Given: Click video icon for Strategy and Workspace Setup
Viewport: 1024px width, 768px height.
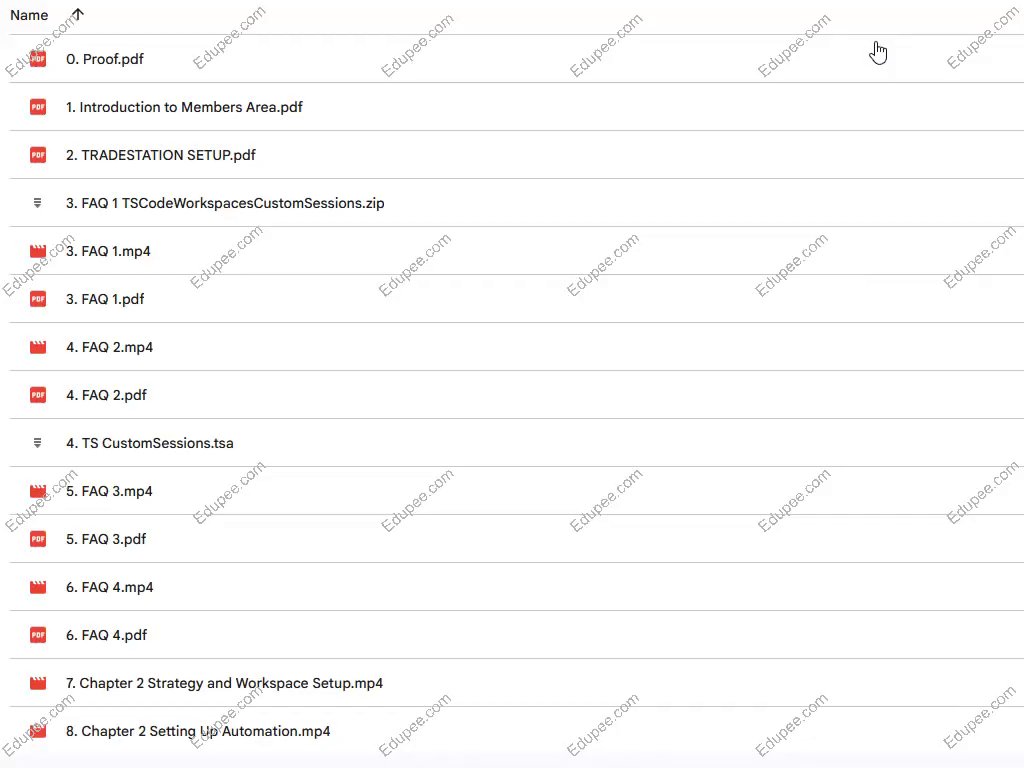Looking at the screenshot, I should click(38, 683).
